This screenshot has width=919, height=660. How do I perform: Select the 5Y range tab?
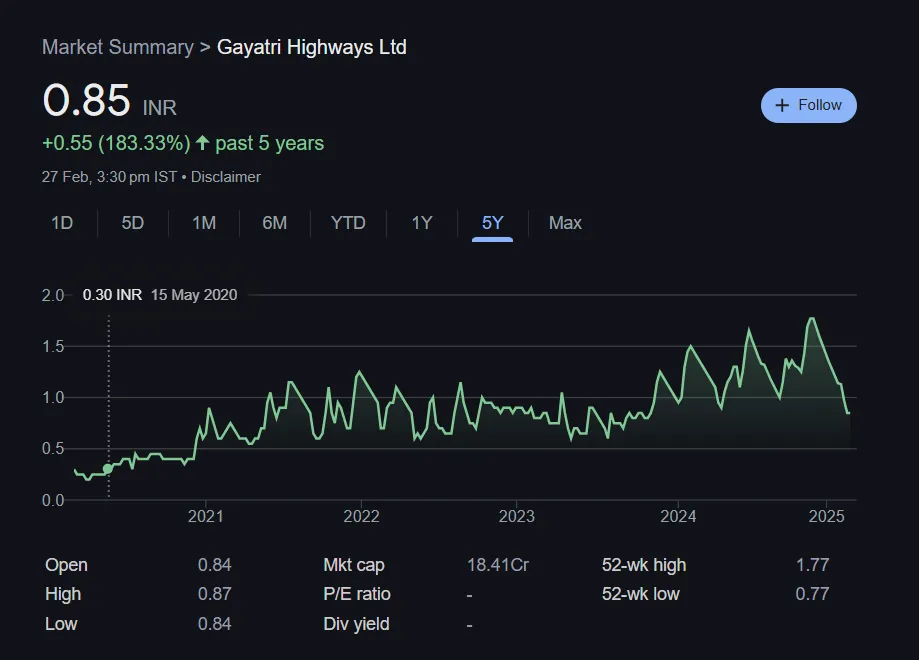click(x=492, y=223)
